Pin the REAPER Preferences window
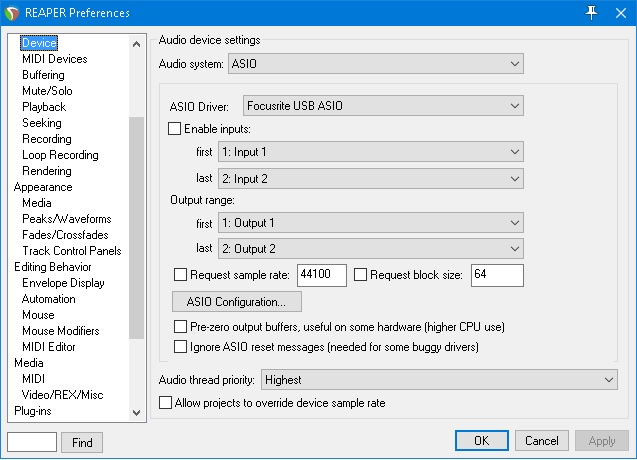Image resolution: width=637 pixels, height=460 pixels. [x=591, y=13]
